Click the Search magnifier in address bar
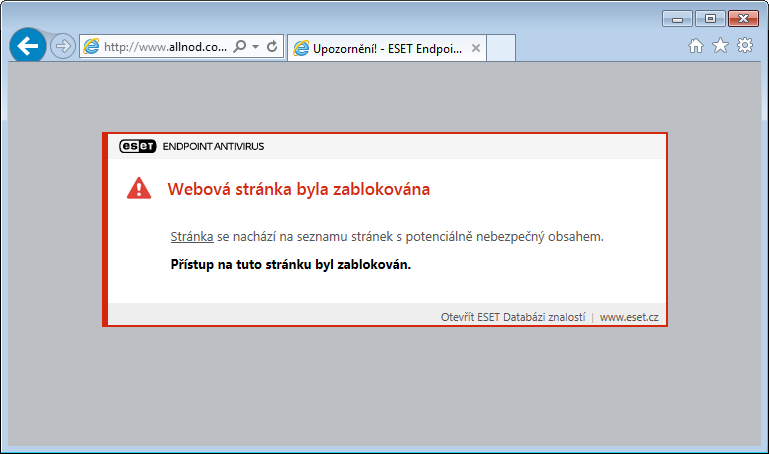The height and width of the screenshot is (454, 769). click(240, 47)
